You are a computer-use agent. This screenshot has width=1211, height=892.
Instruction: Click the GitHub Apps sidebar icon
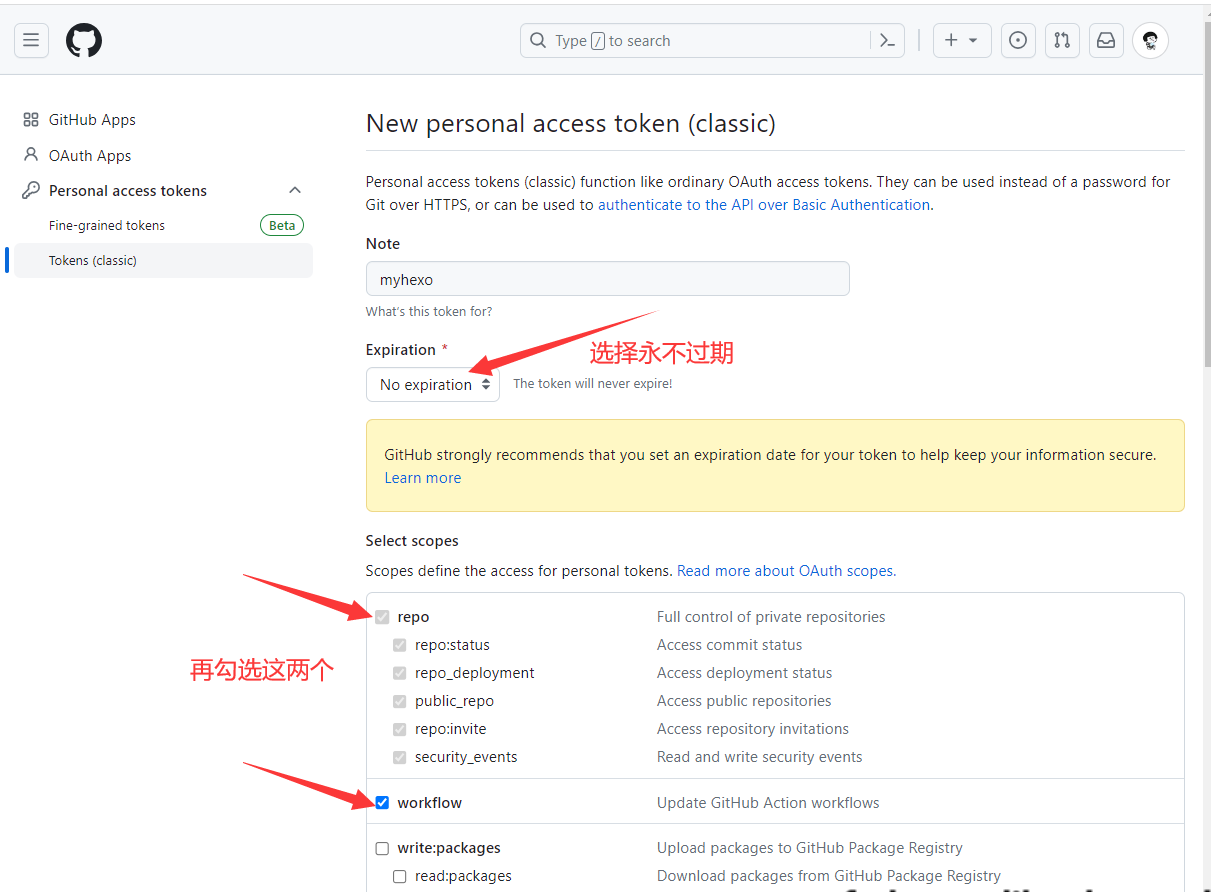(31, 120)
